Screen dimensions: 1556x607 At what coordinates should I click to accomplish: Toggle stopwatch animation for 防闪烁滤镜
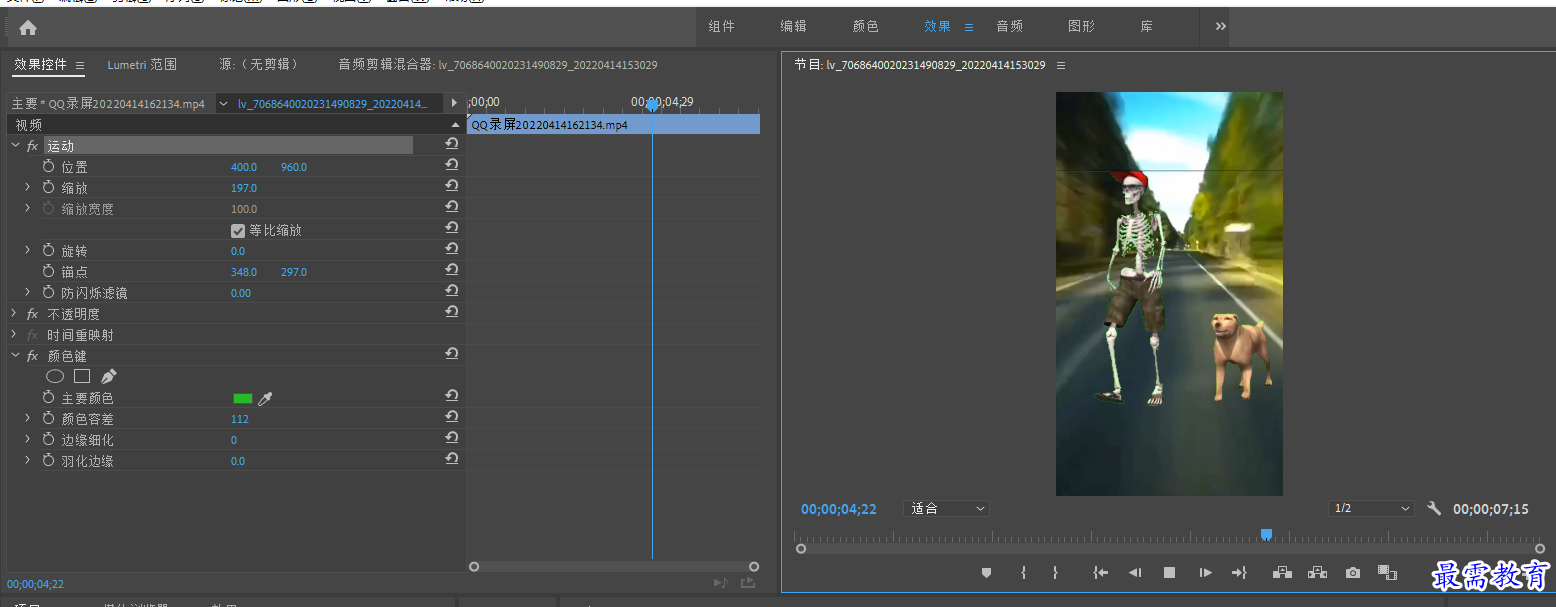(49, 293)
